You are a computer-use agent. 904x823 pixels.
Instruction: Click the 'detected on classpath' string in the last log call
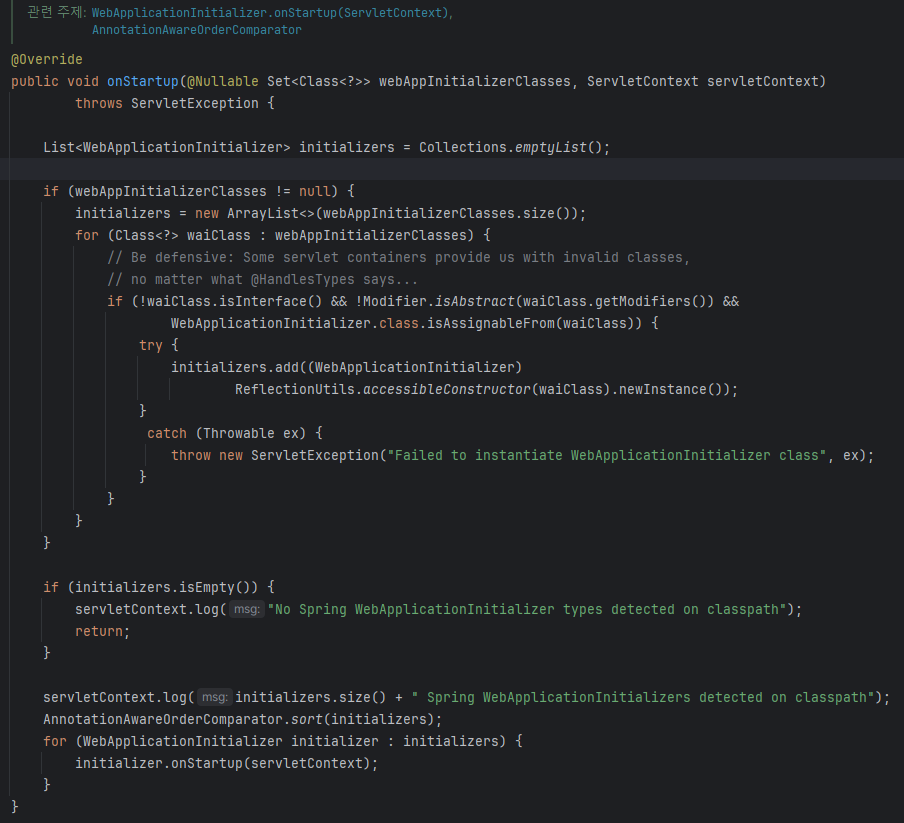click(643, 697)
